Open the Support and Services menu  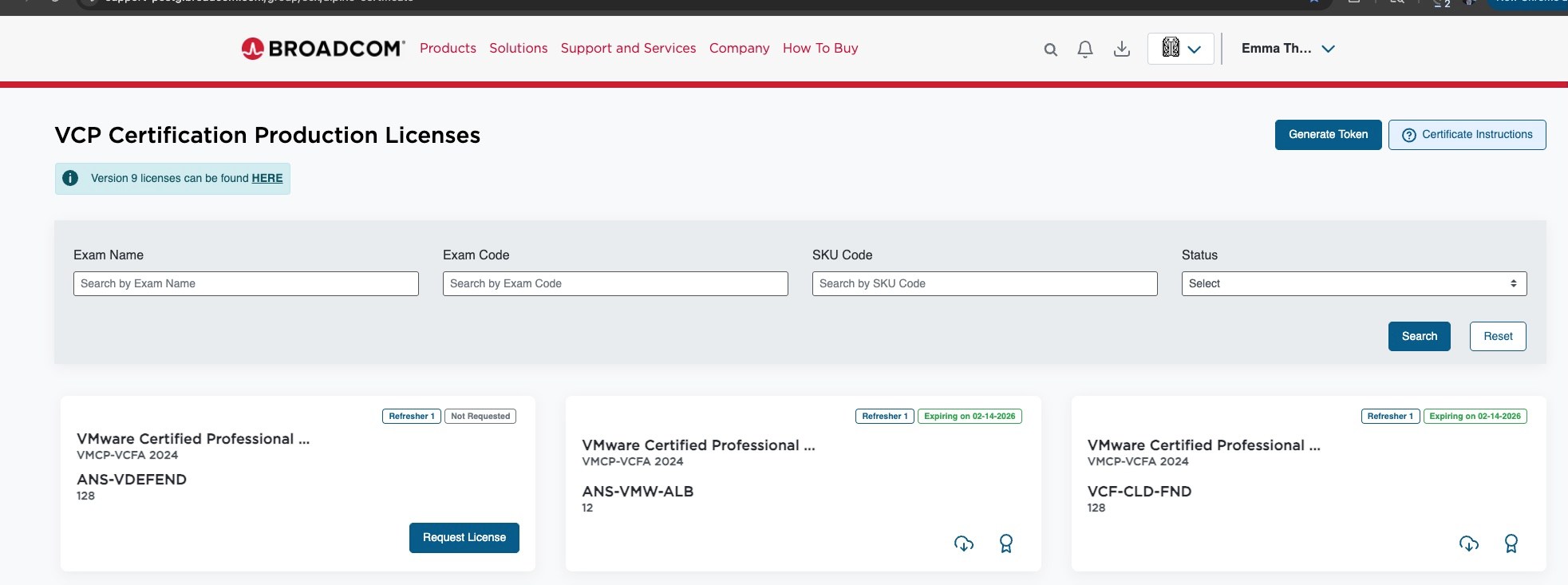pos(629,48)
